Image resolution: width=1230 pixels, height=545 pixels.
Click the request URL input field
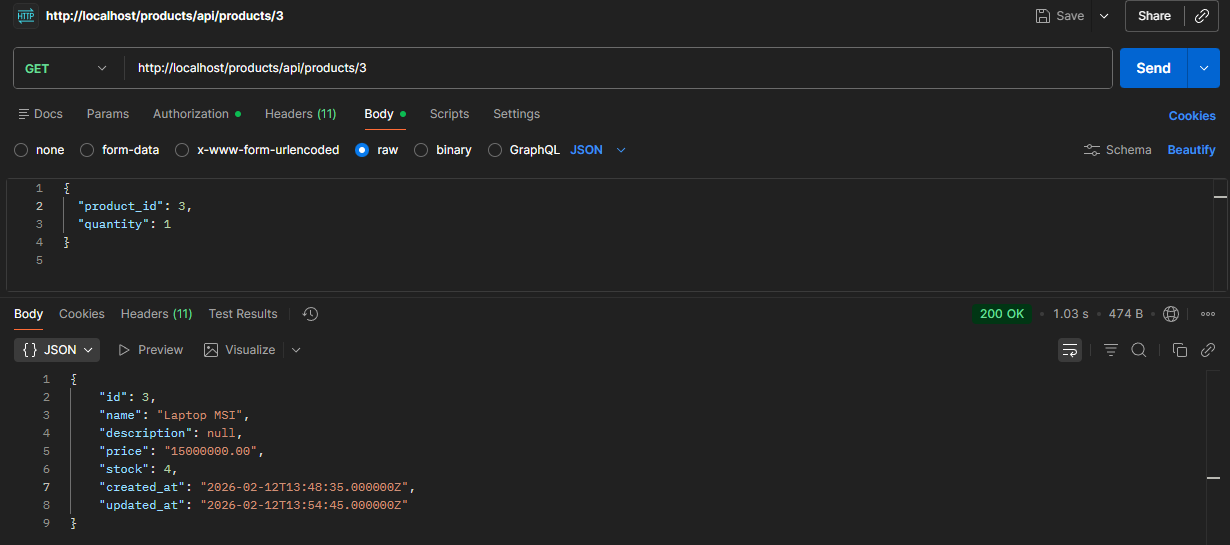pyautogui.click(x=620, y=68)
